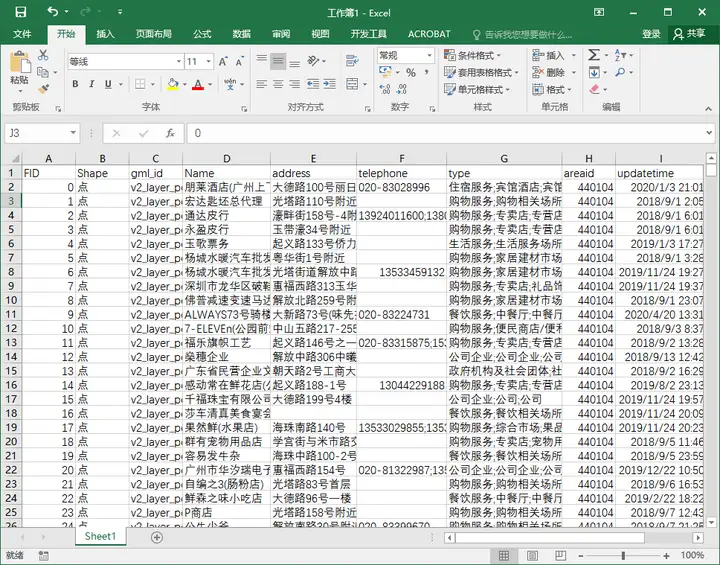The width and height of the screenshot is (720, 565).
Task: Select the Format Painter brush icon
Action: (43, 89)
